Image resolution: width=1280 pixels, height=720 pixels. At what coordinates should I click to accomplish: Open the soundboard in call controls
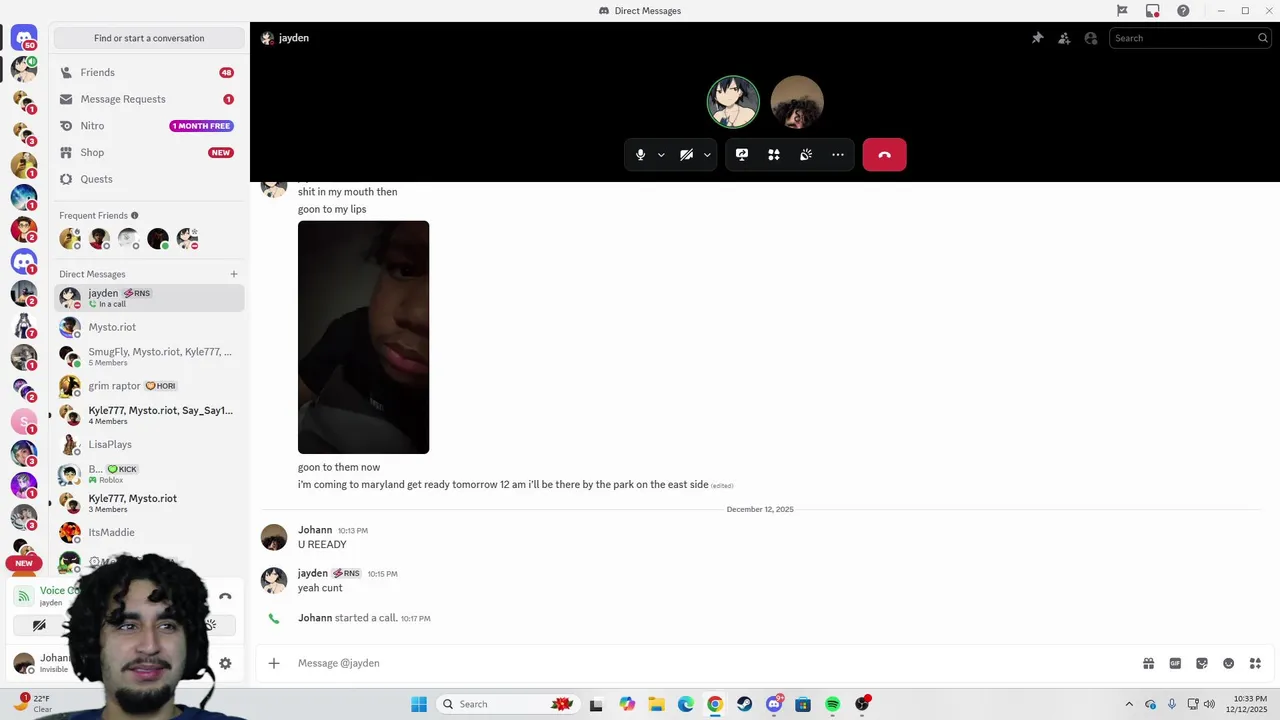(806, 155)
